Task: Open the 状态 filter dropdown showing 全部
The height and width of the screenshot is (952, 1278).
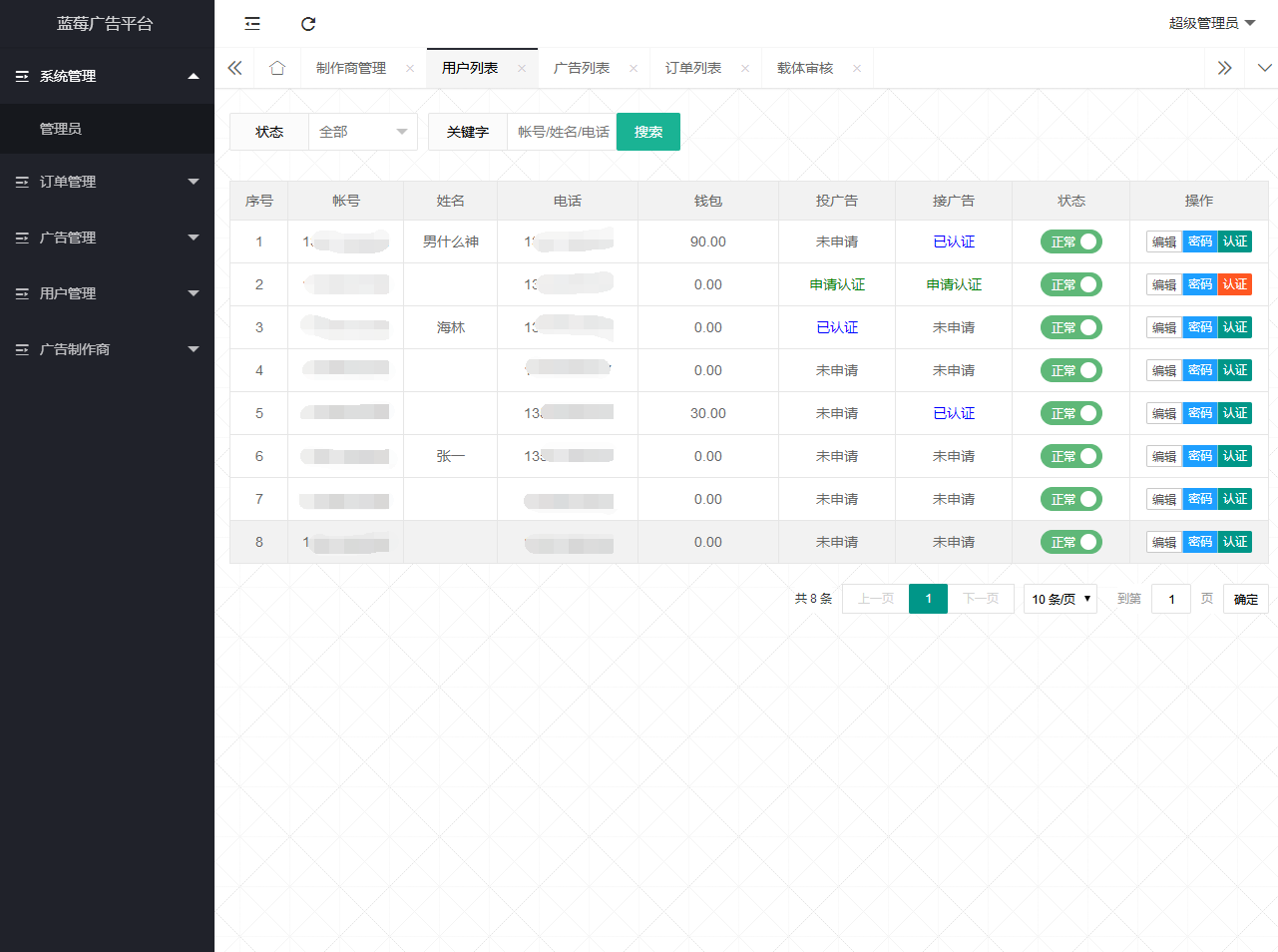Action: coord(363,132)
